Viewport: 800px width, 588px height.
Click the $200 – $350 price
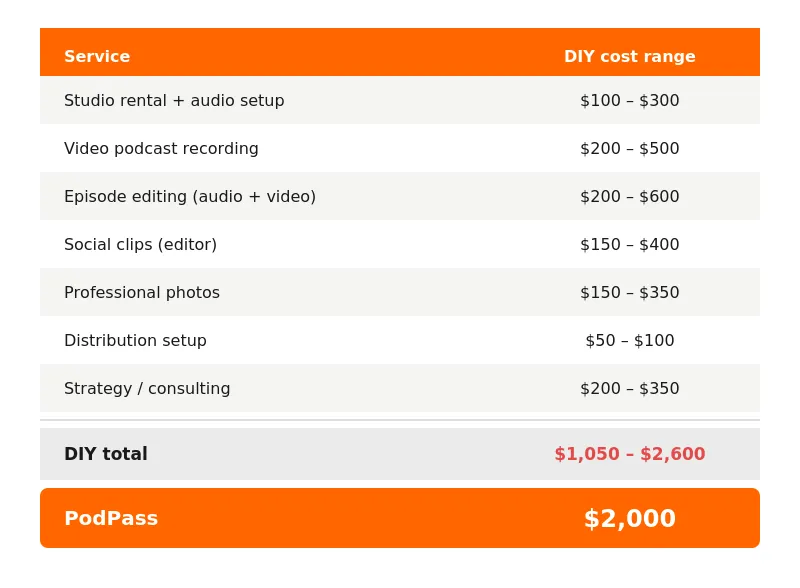629,388
